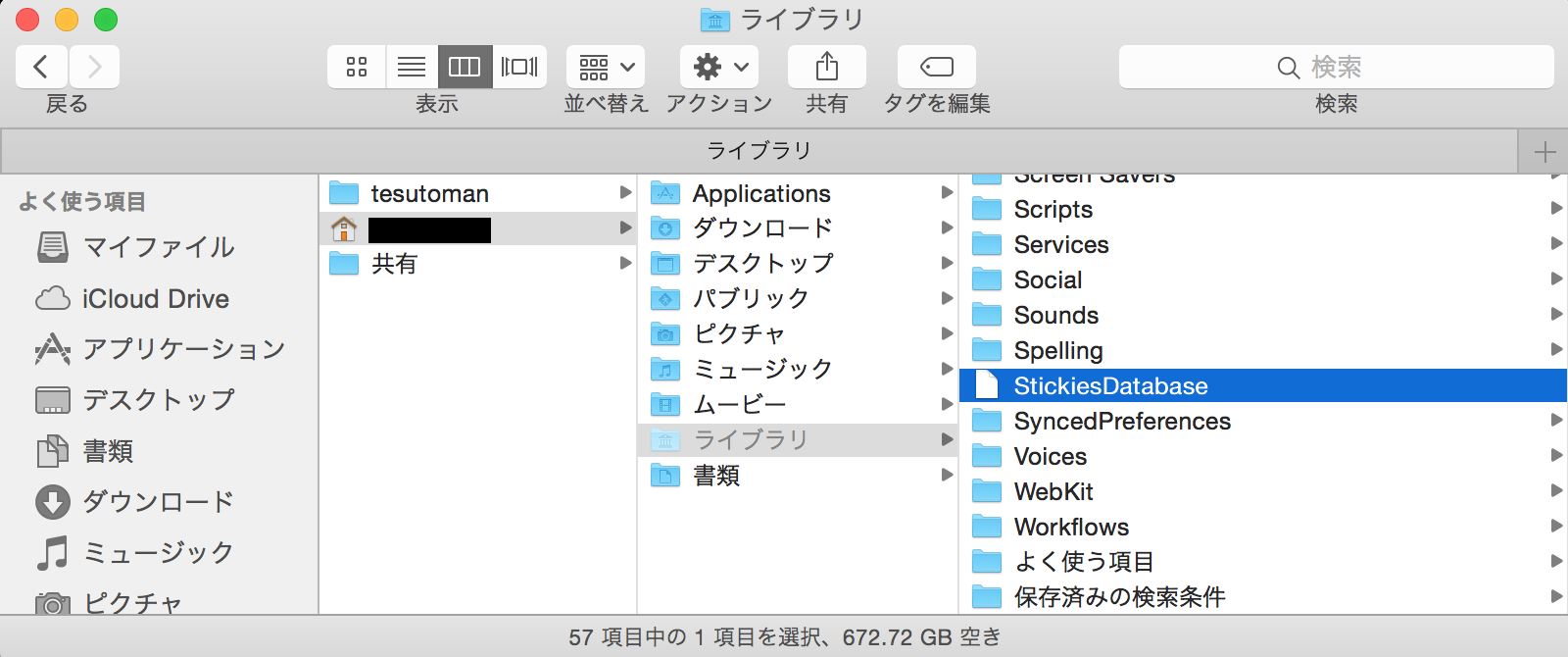Select マイファイル in the sidebar
The height and width of the screenshot is (657, 1568).
pyautogui.click(x=159, y=247)
